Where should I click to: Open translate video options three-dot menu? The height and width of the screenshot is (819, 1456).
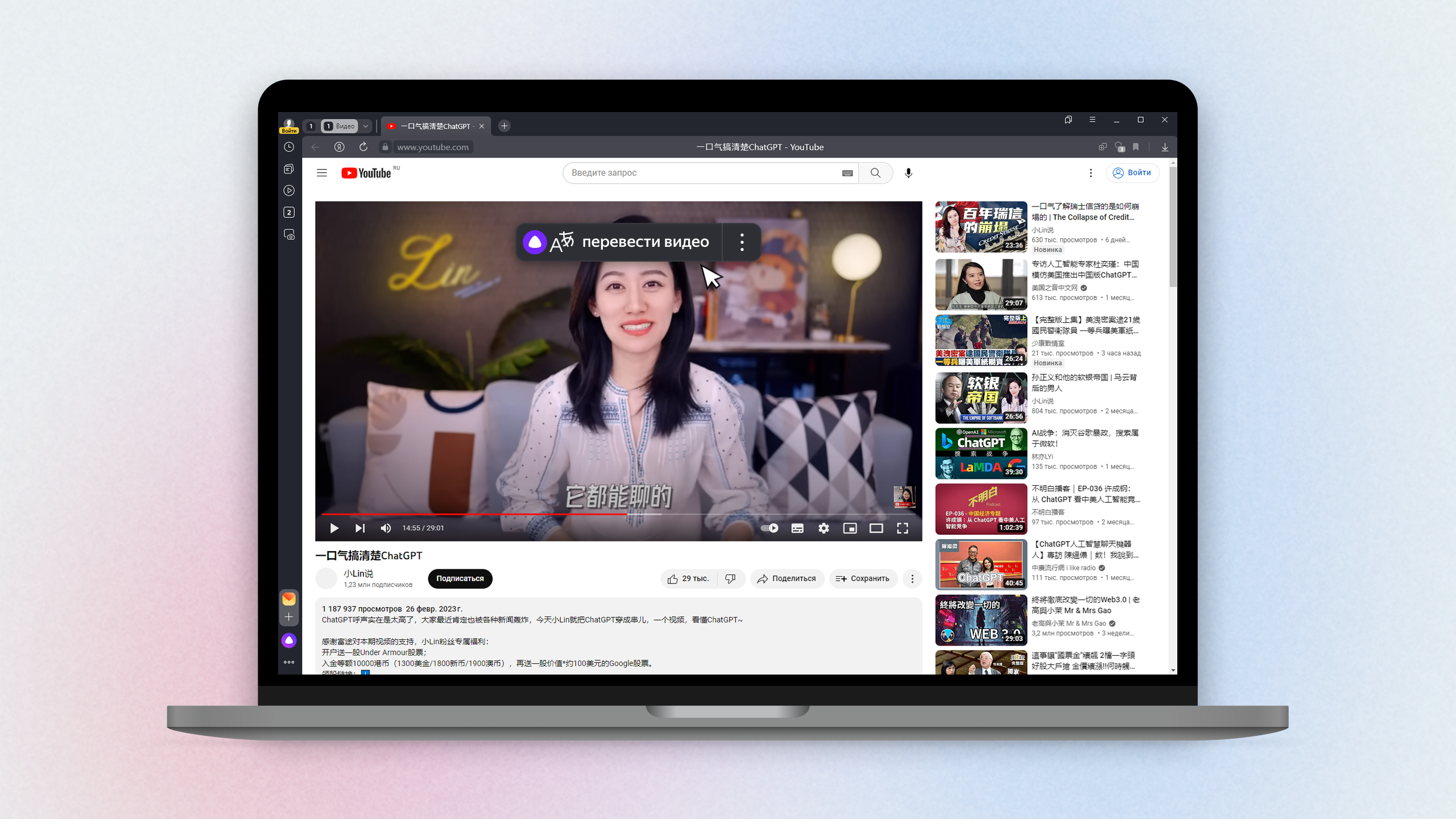point(742,242)
